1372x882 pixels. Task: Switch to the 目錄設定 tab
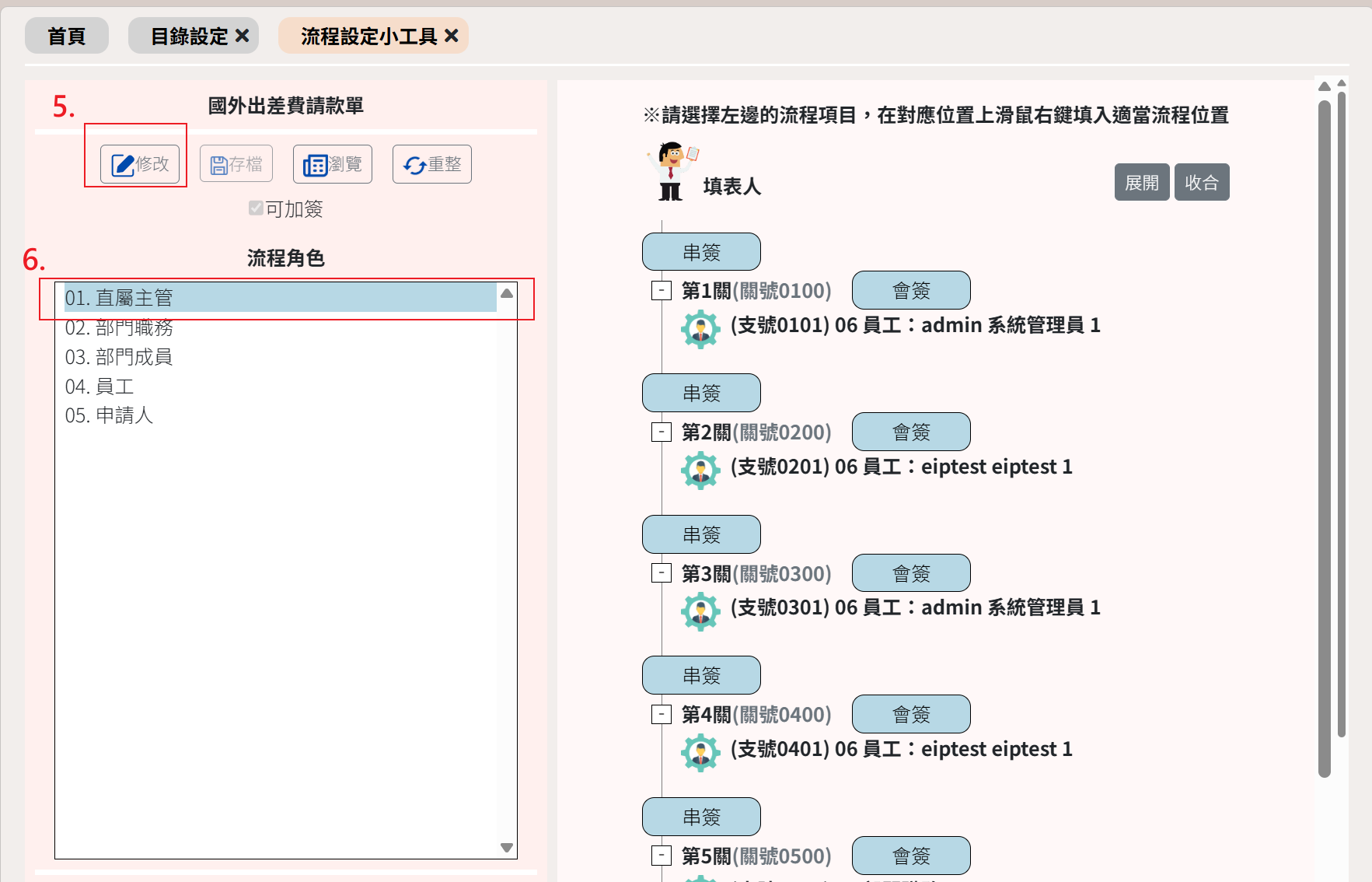188,37
